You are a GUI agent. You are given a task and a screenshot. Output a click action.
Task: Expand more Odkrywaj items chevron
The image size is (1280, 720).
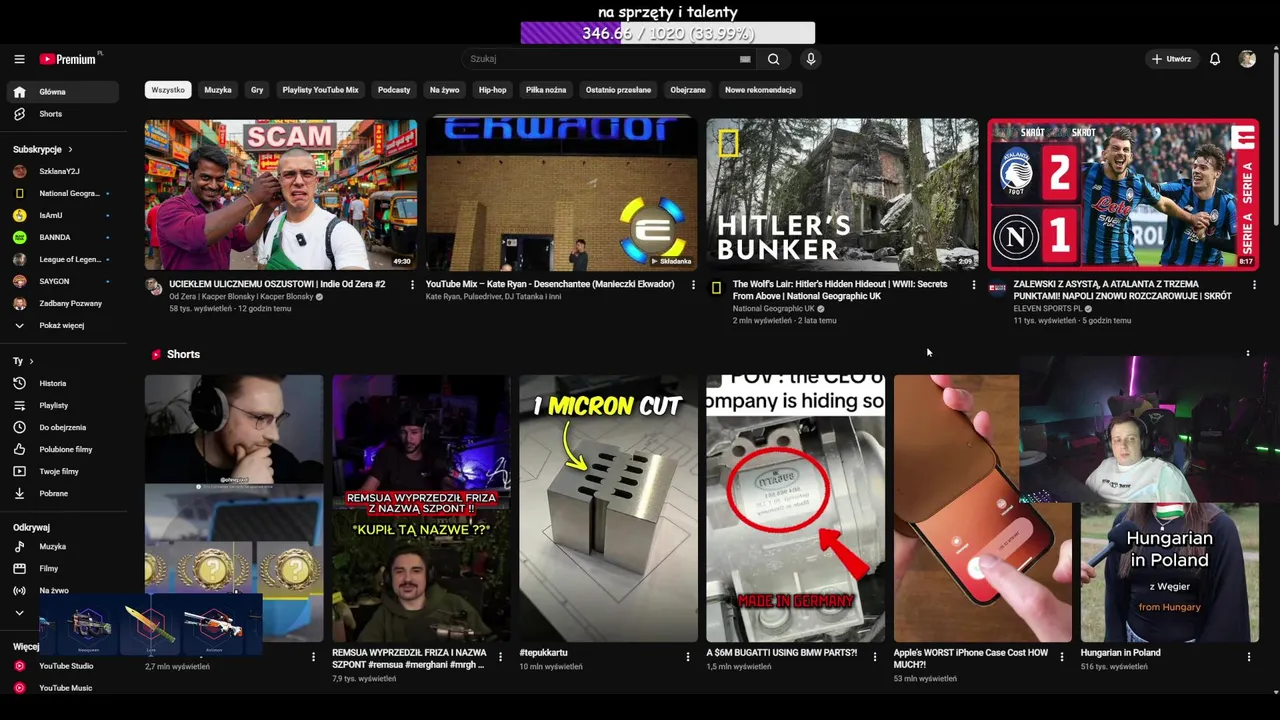(x=19, y=612)
